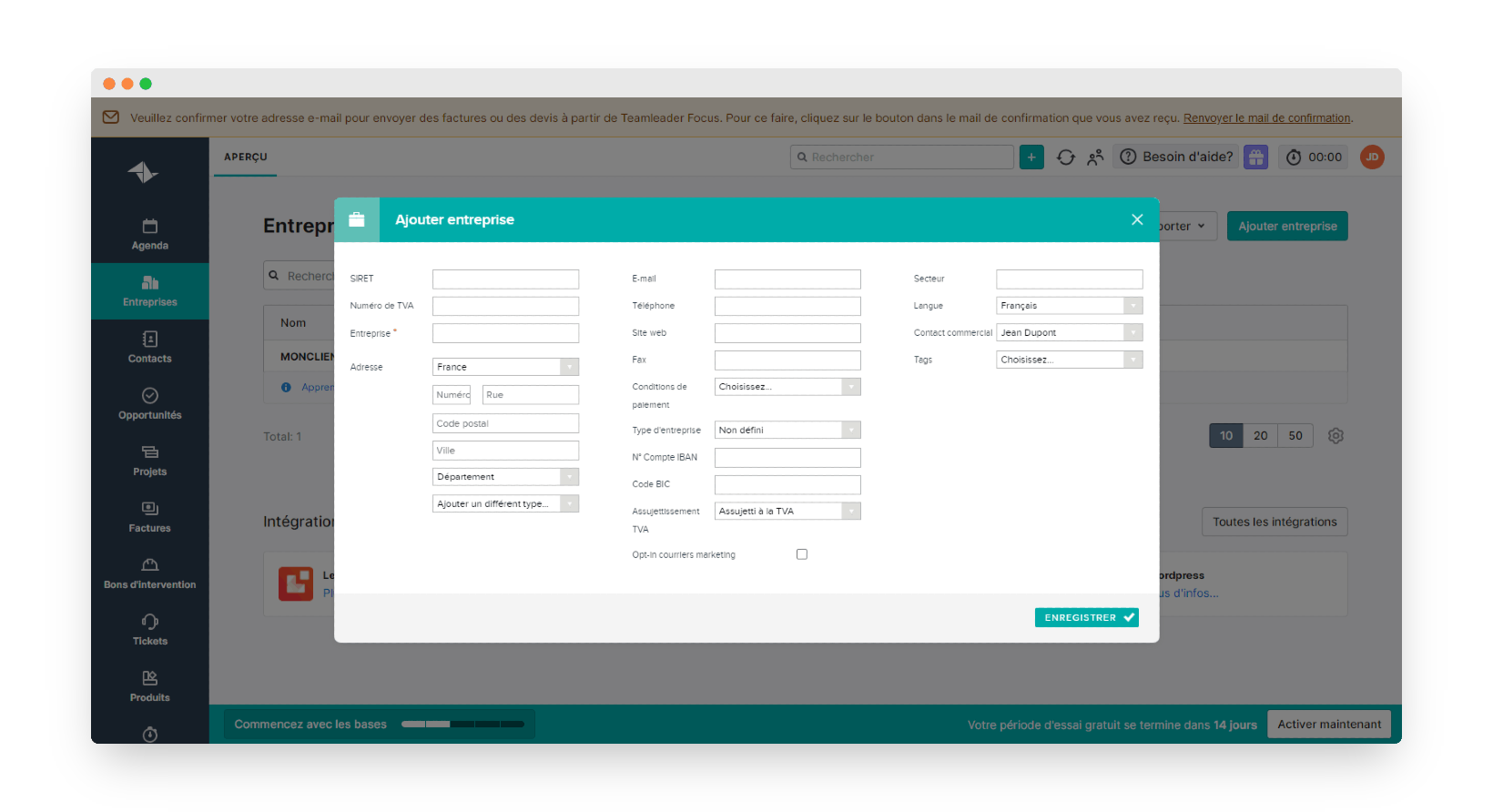This screenshot has height=812, width=1493.
Task: Close the Ajouter entreprise dialog
Action: coord(1137,219)
